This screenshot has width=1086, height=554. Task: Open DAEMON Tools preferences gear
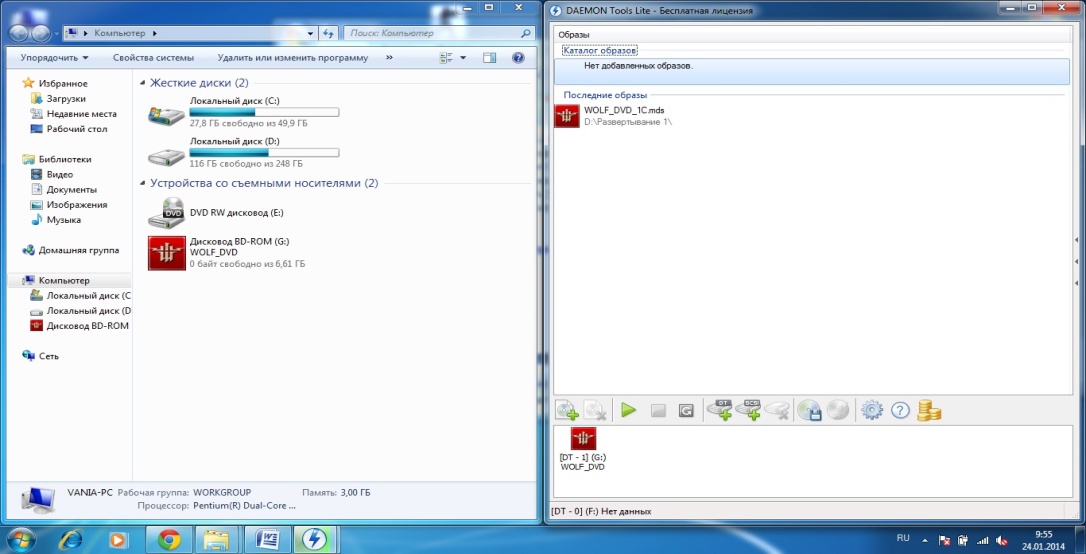871,411
